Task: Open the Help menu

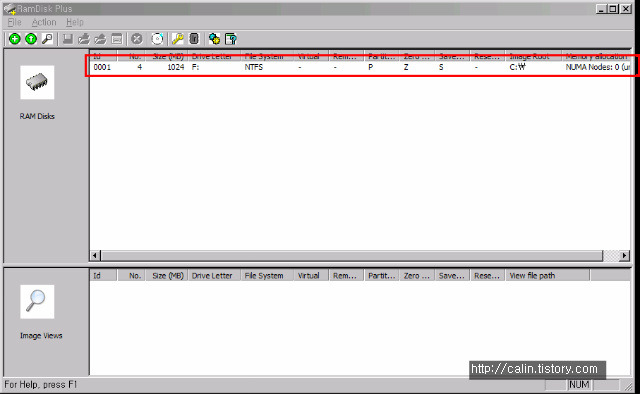Action: [x=75, y=22]
